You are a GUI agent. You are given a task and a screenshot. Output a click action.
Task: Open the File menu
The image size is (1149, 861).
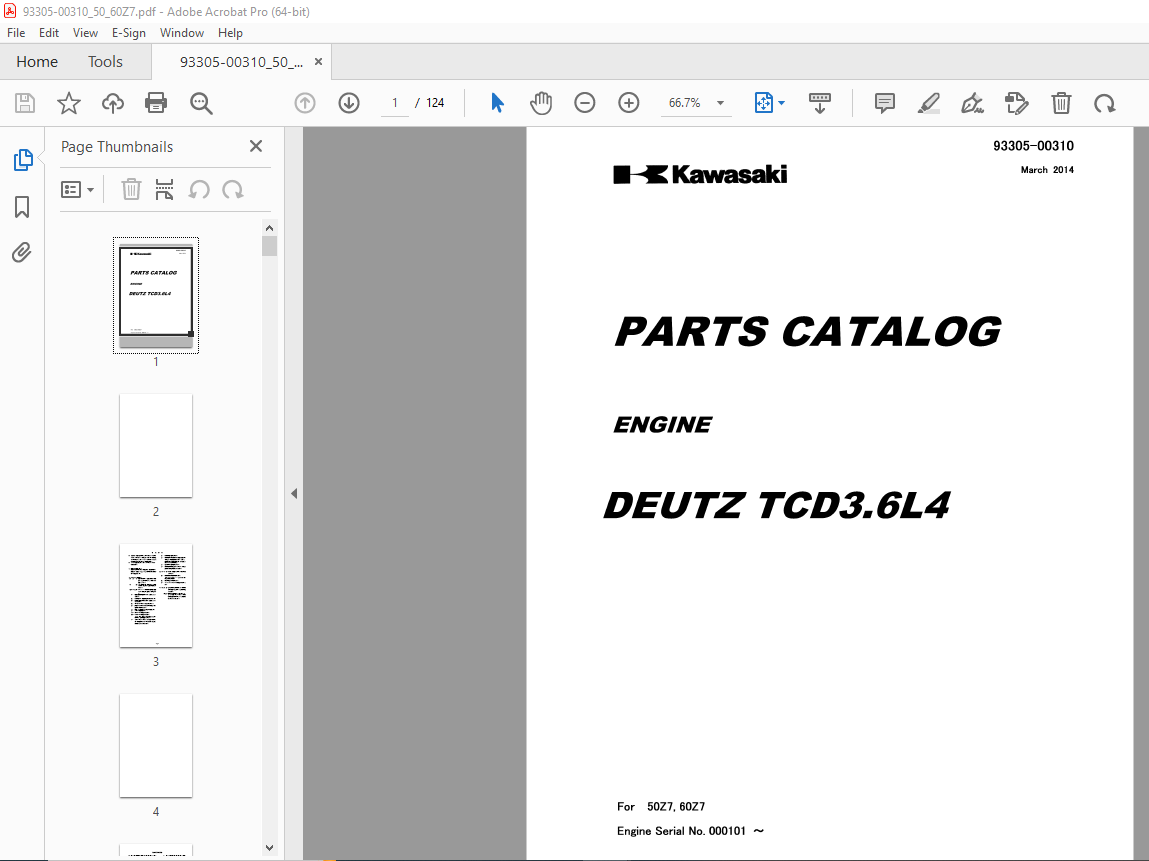coord(16,33)
